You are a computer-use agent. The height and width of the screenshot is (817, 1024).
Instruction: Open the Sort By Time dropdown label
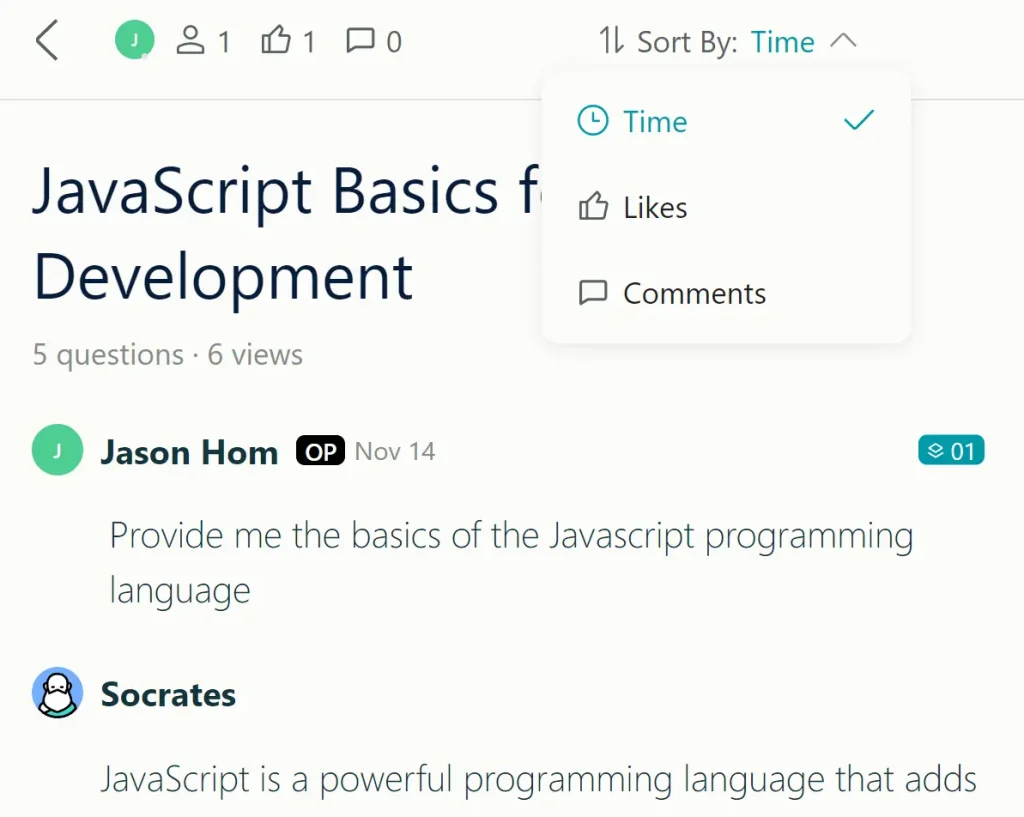[x=783, y=41]
